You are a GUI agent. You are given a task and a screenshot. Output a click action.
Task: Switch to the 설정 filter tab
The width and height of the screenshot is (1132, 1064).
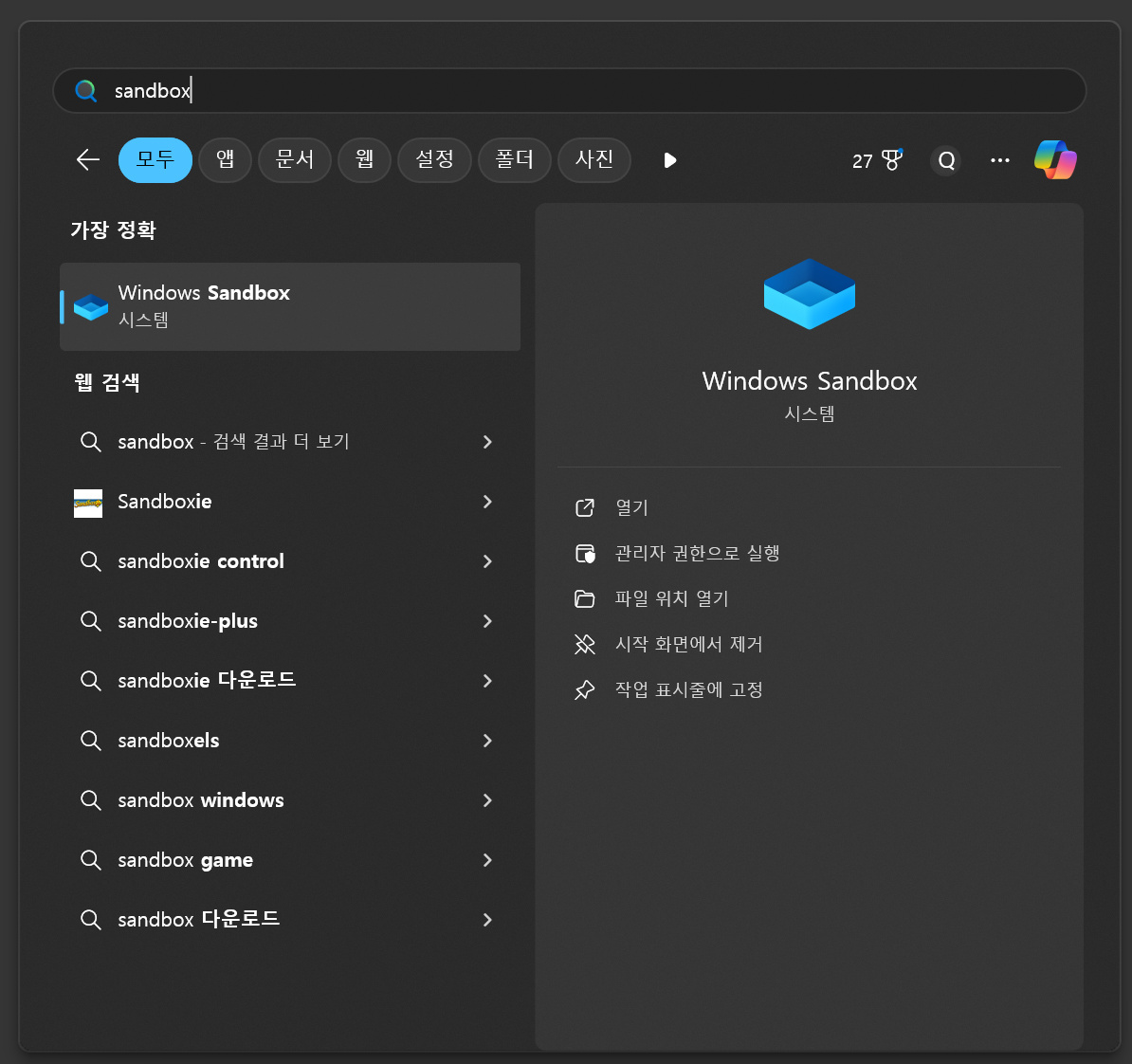pyautogui.click(x=434, y=159)
